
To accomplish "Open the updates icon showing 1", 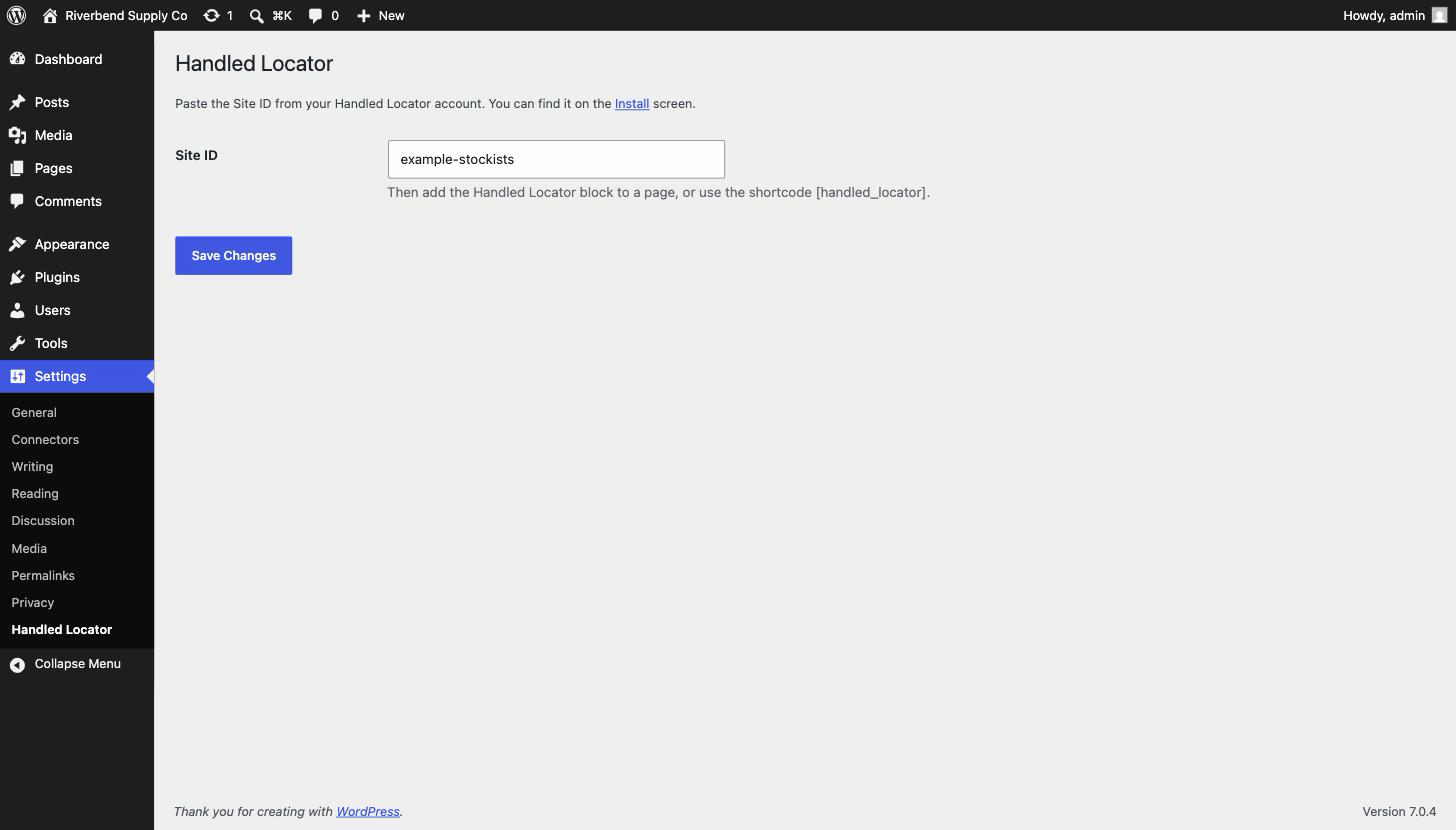I will [211, 15].
